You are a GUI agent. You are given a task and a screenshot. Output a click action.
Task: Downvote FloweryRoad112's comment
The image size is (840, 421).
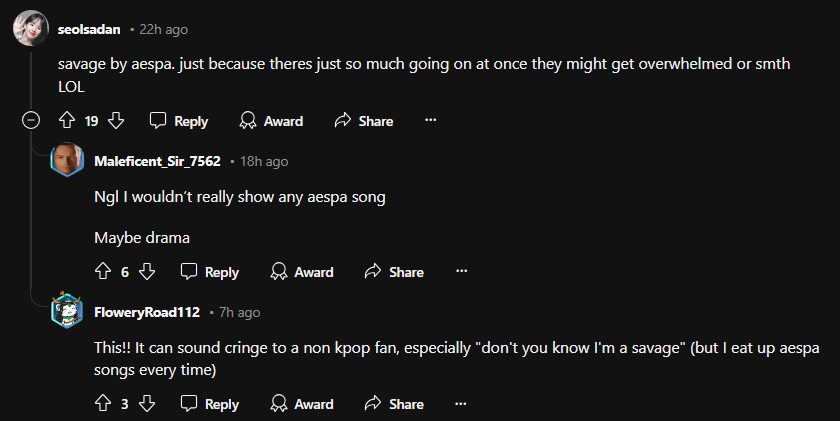(x=147, y=404)
